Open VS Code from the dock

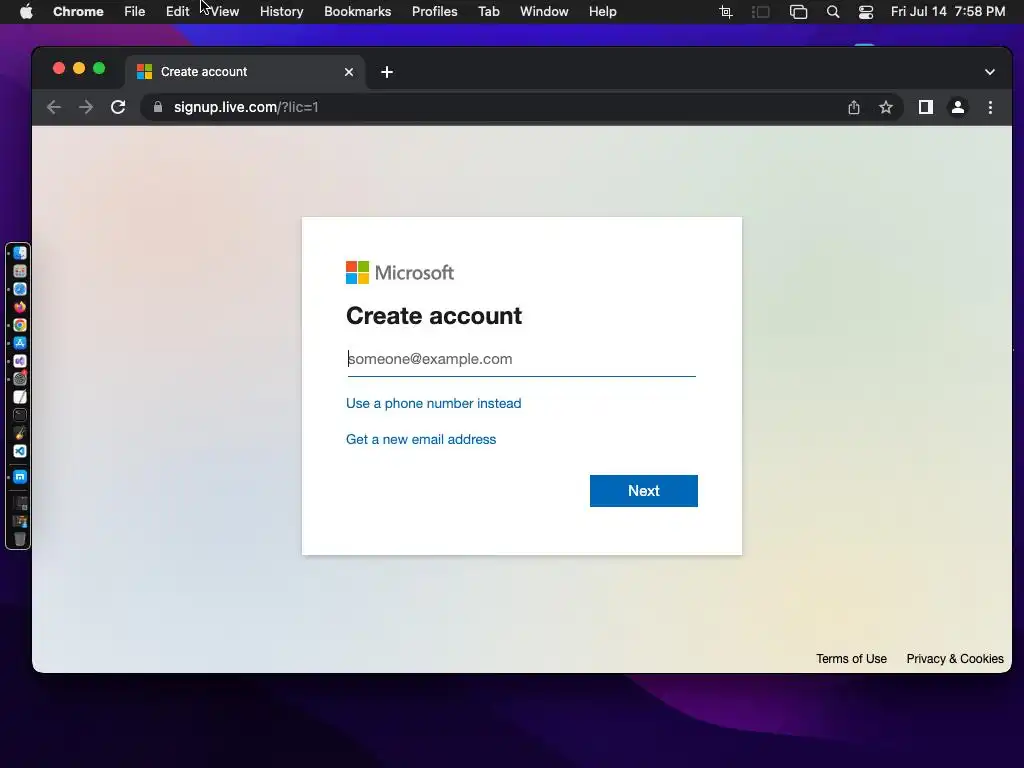[20, 451]
